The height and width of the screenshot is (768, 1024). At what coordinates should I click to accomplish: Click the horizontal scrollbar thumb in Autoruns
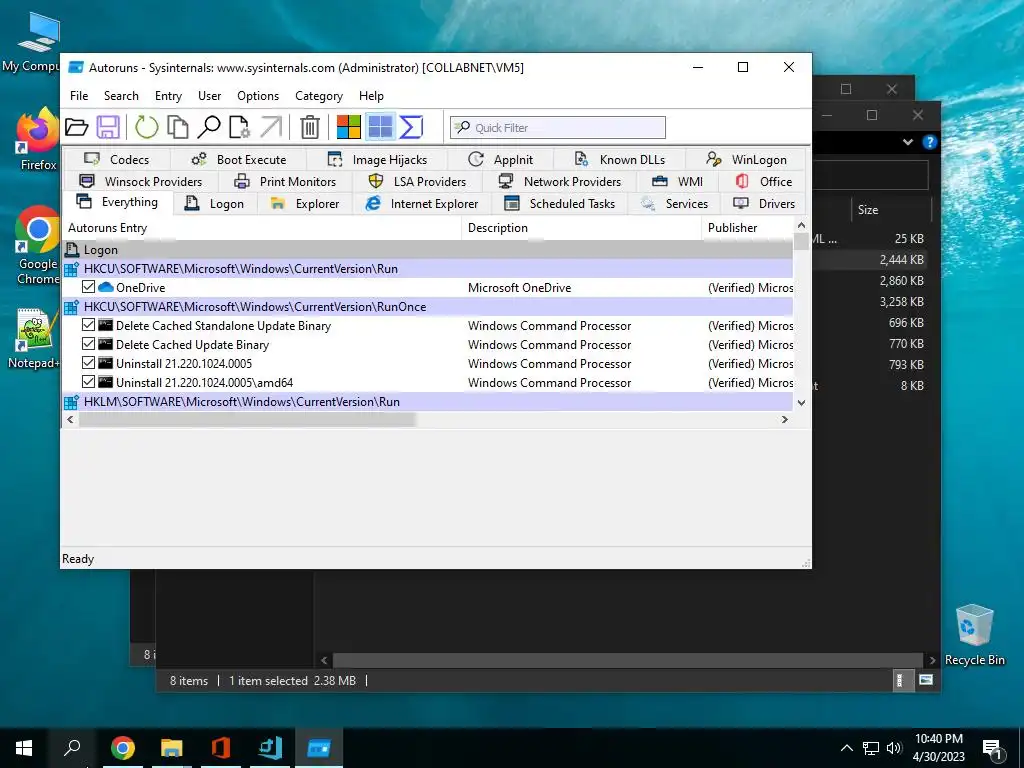247,420
